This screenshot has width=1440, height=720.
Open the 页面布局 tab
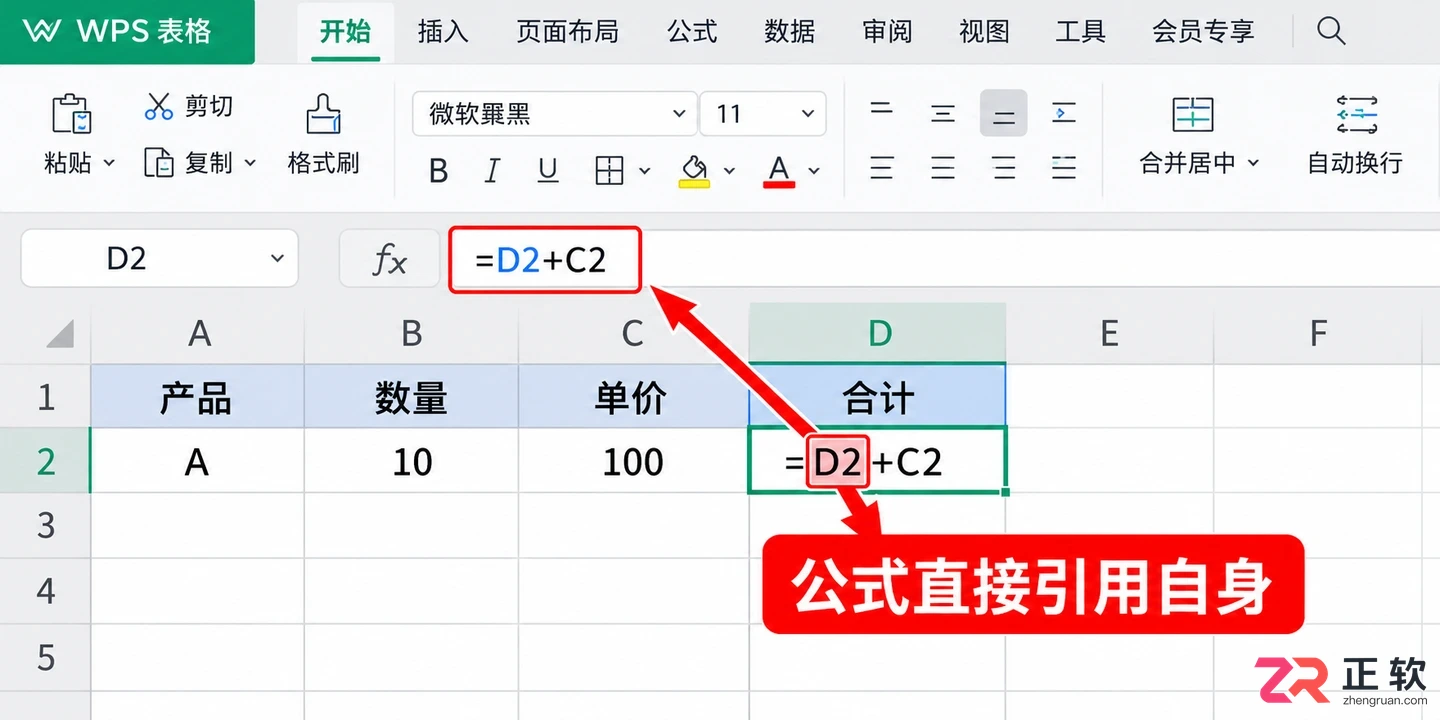[x=567, y=31]
